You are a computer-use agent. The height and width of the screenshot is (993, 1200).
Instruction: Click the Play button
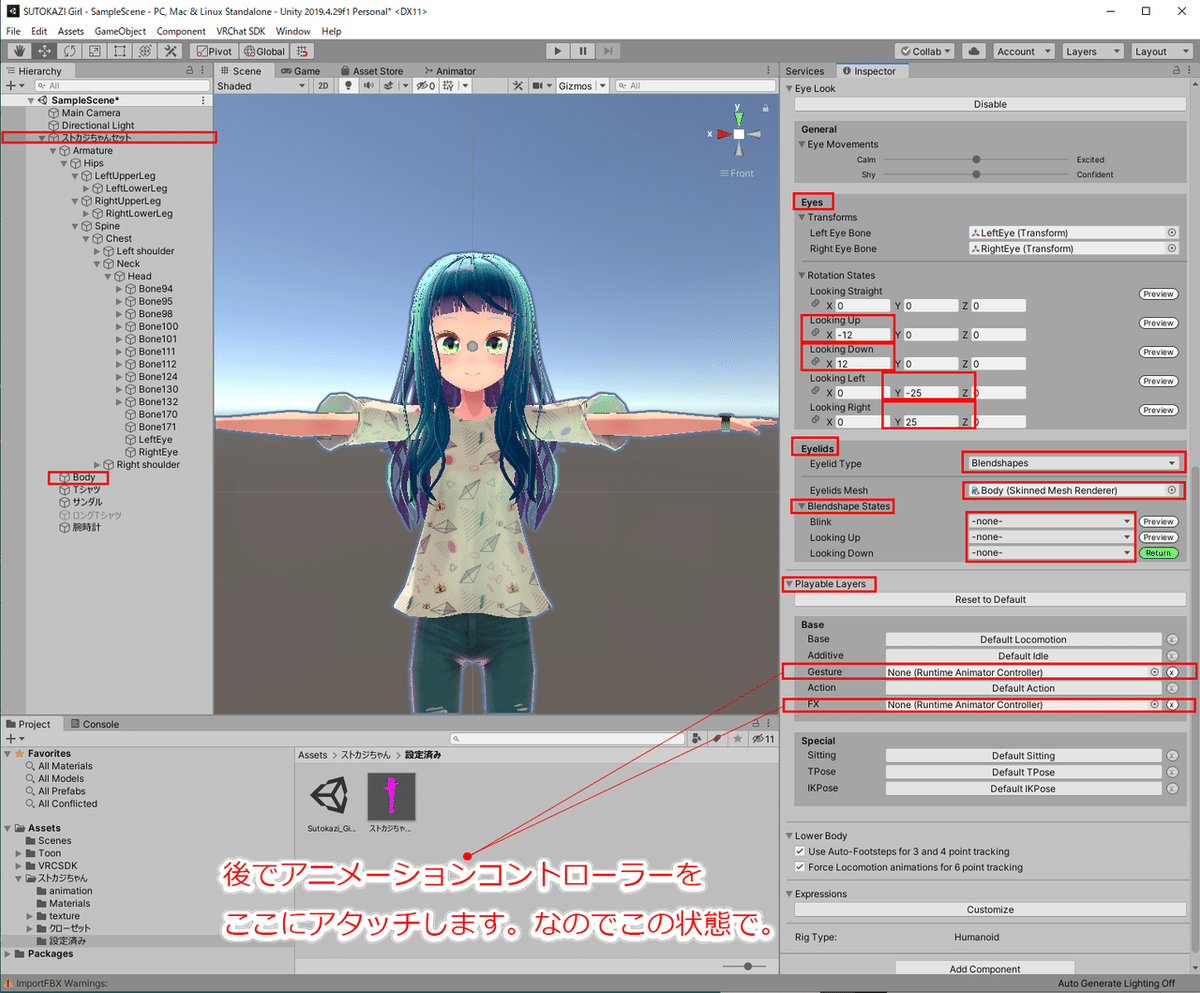click(559, 51)
